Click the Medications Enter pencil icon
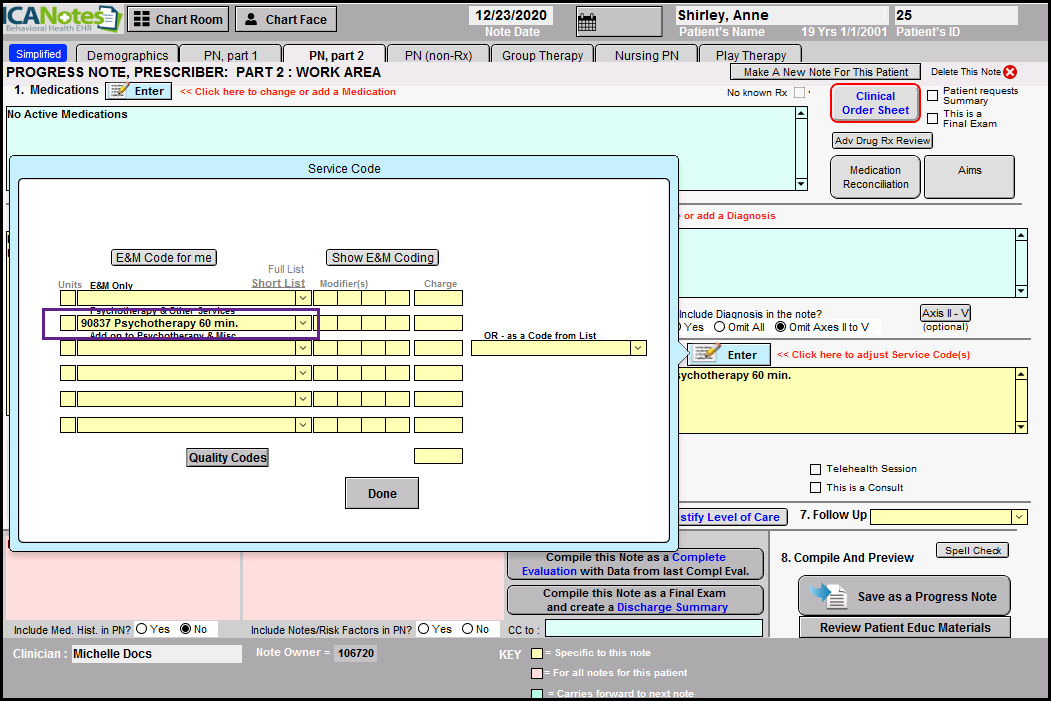The width and height of the screenshot is (1051, 701). click(x=120, y=91)
